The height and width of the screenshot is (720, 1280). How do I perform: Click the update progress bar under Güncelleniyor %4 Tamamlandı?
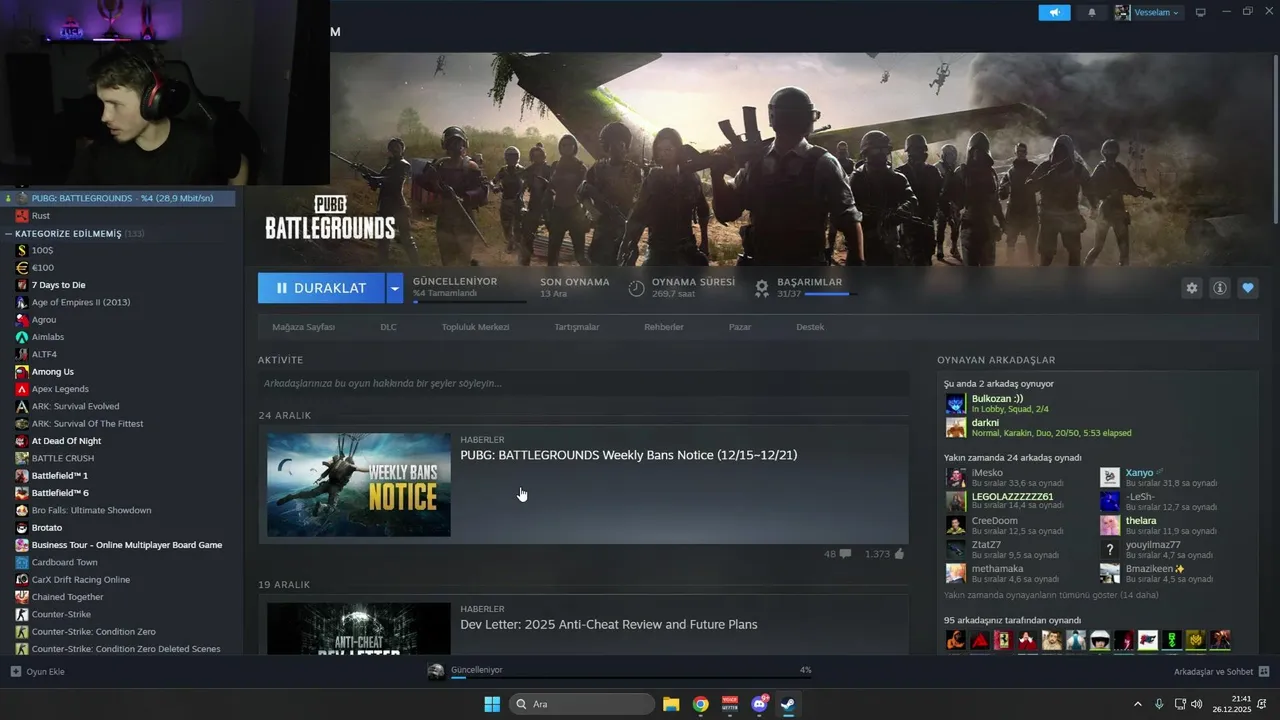pyautogui.click(x=469, y=301)
